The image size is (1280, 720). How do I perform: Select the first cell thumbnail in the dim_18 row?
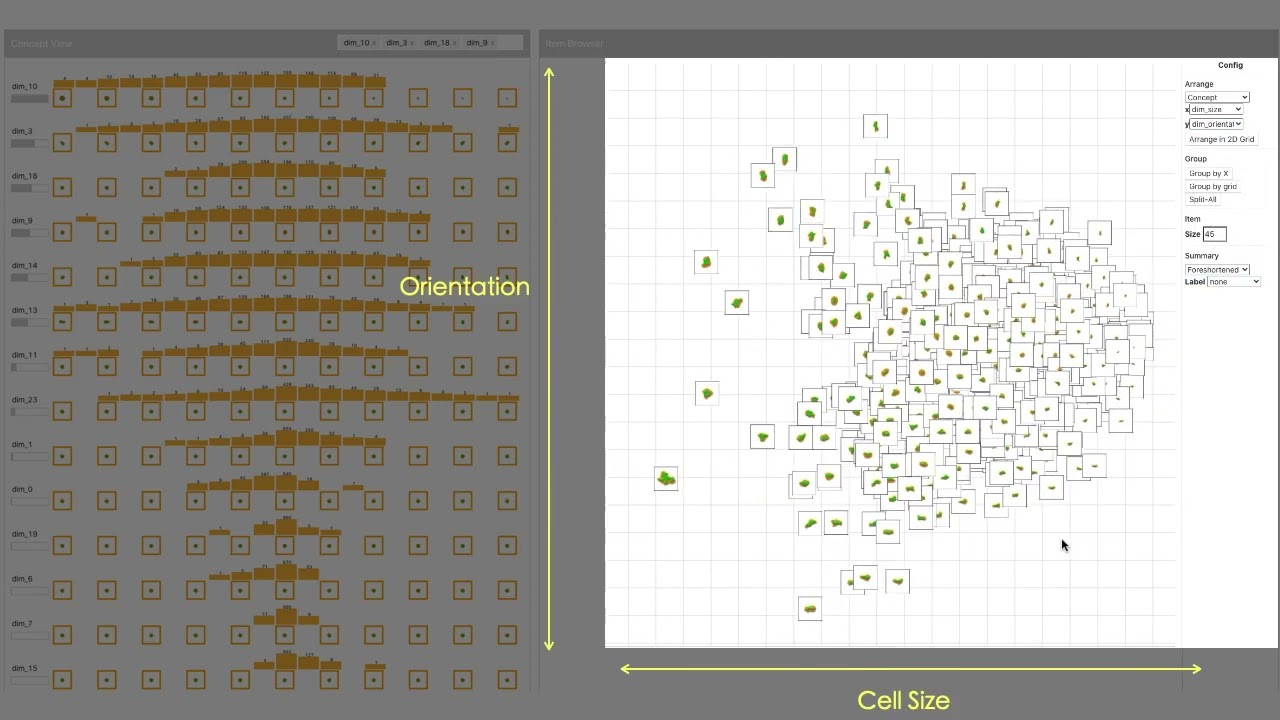click(62, 187)
